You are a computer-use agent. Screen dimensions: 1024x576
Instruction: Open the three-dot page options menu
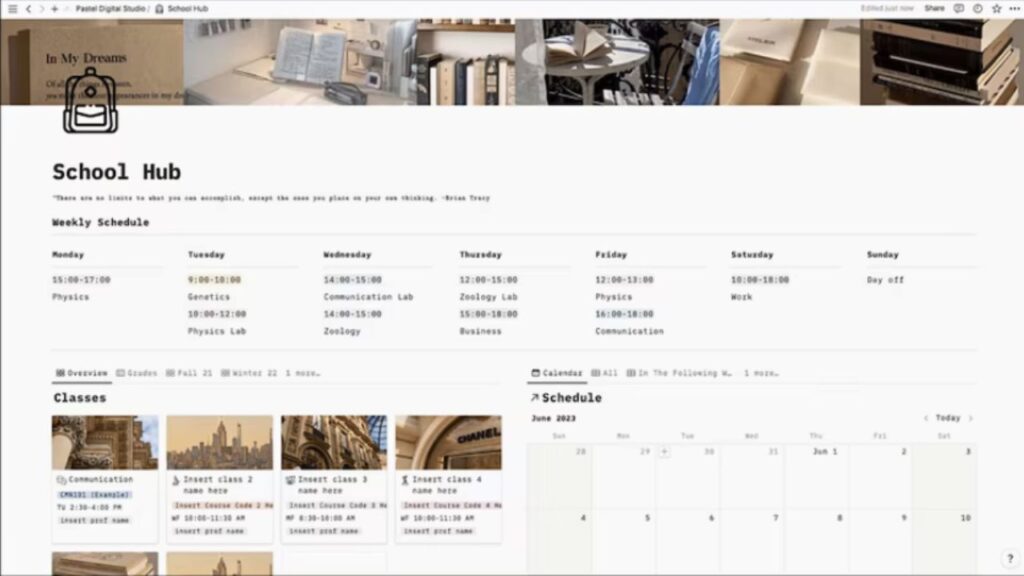click(1013, 8)
